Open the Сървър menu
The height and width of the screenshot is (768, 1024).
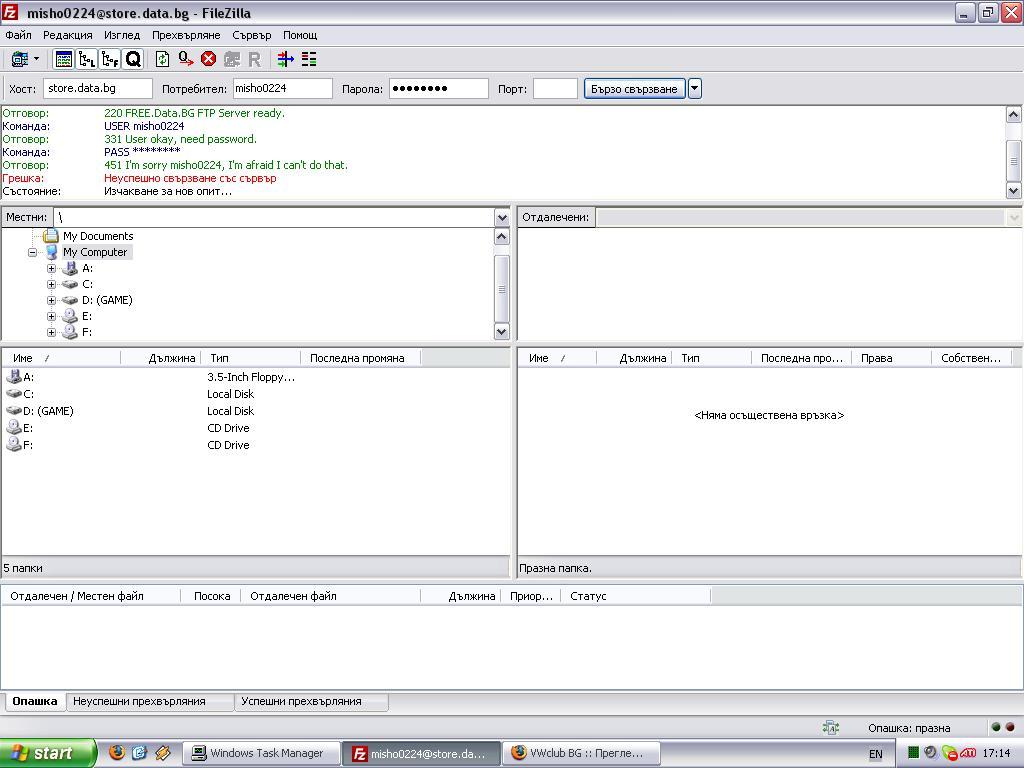click(251, 35)
